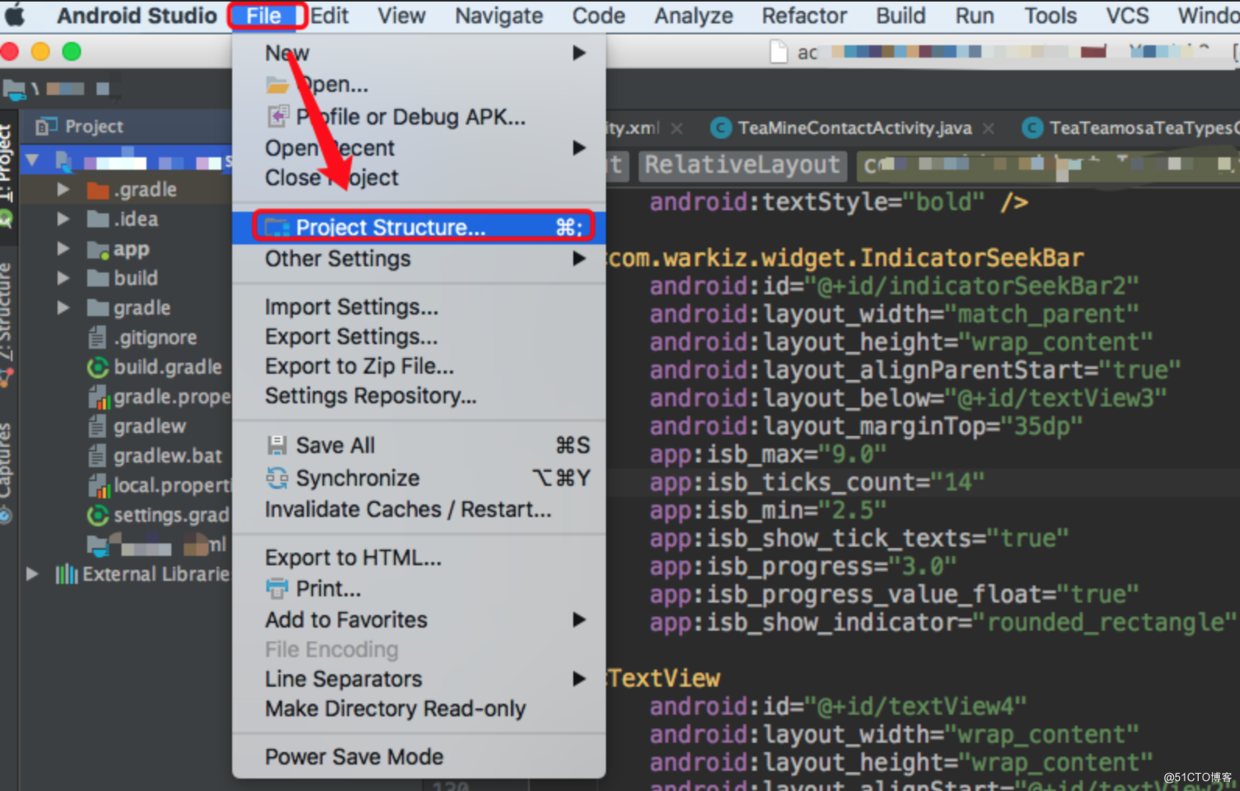This screenshot has width=1240, height=791.
Task: Click the Synchronize refresh icon
Action: (x=277, y=478)
